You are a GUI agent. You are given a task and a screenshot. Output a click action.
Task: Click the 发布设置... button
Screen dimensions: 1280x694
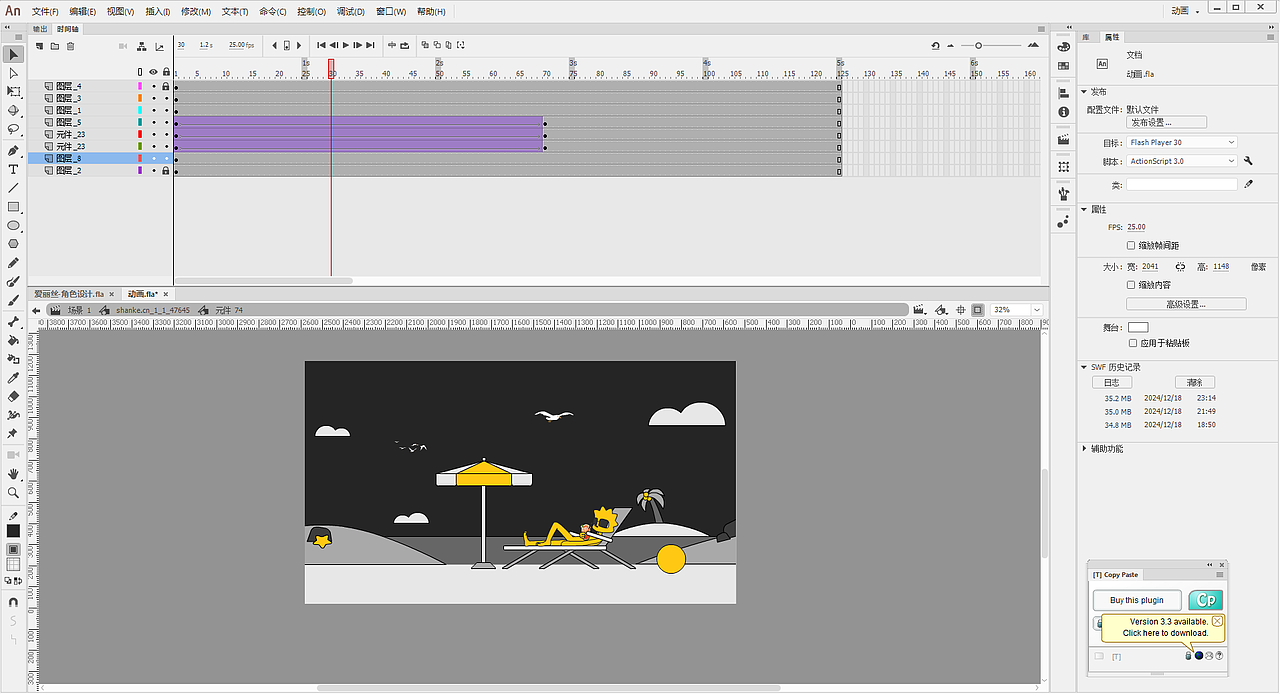click(1166, 123)
